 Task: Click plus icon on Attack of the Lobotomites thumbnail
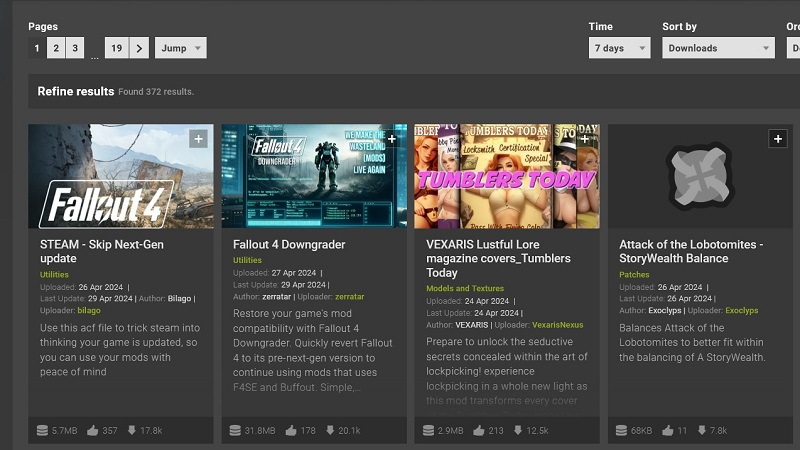point(778,139)
